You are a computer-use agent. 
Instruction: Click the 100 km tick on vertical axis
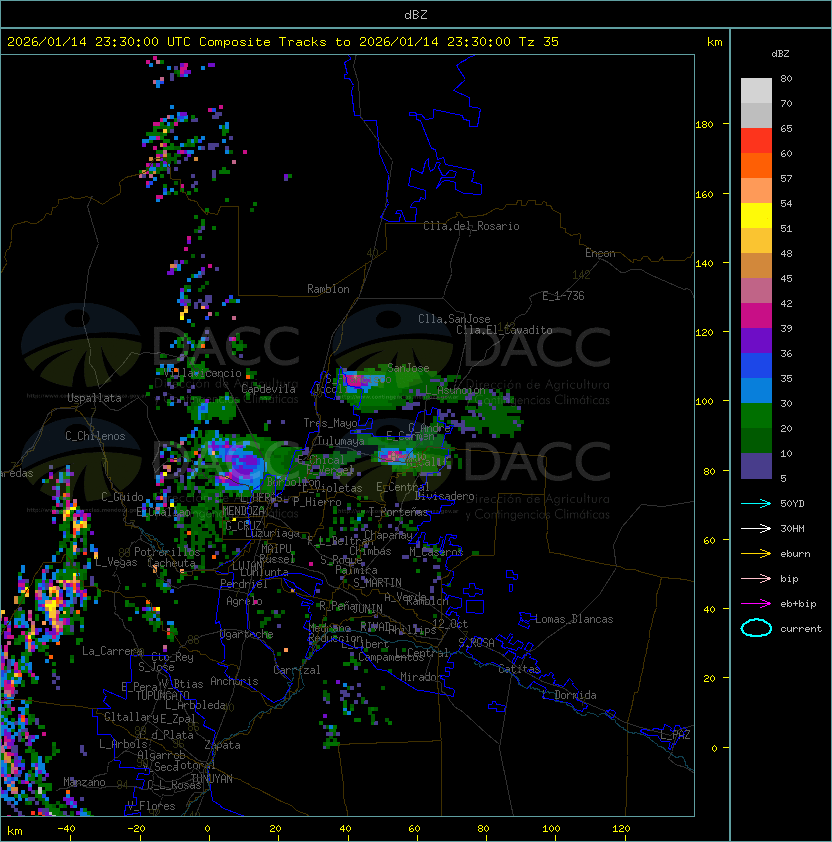(704, 402)
